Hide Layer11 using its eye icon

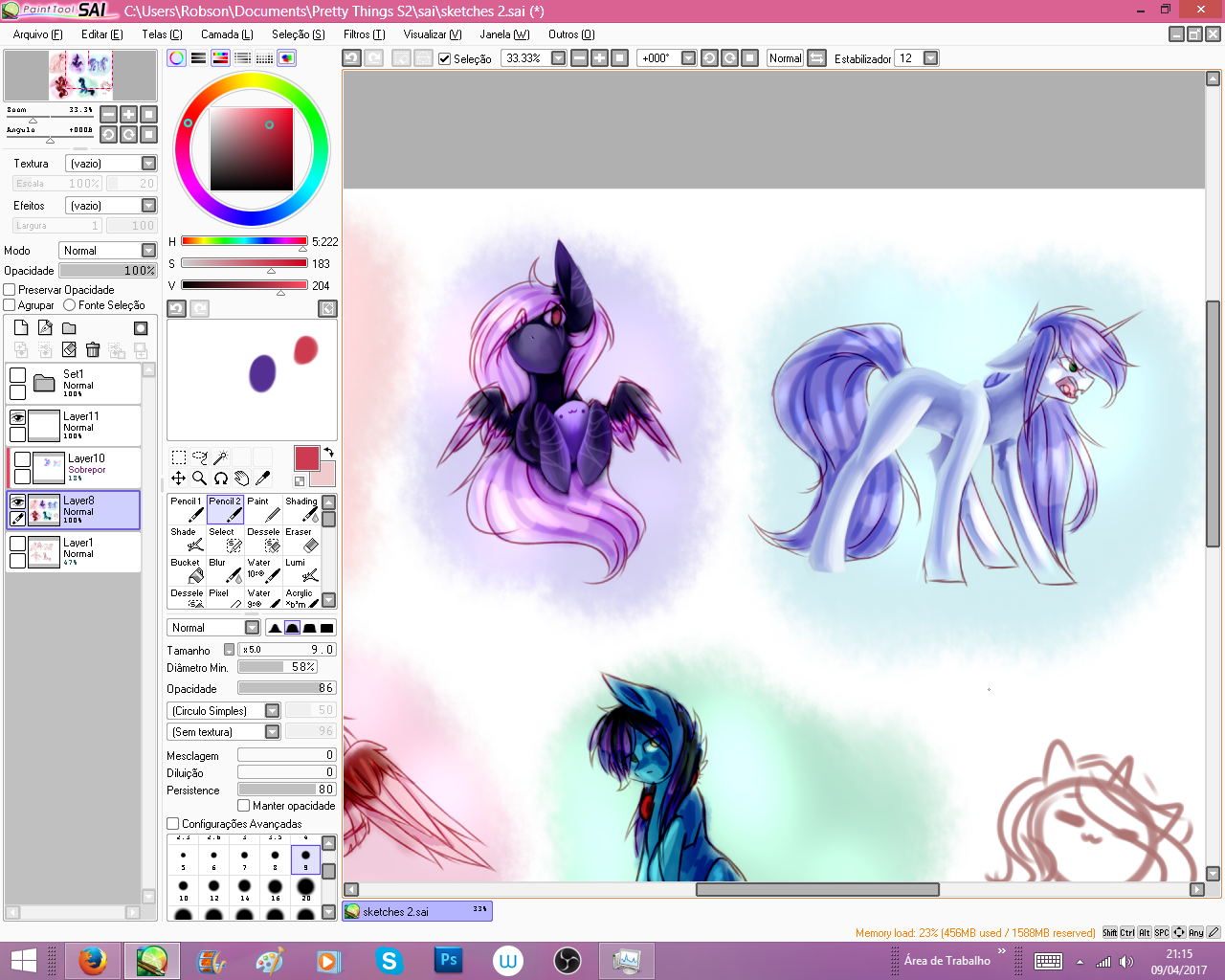click(17, 417)
